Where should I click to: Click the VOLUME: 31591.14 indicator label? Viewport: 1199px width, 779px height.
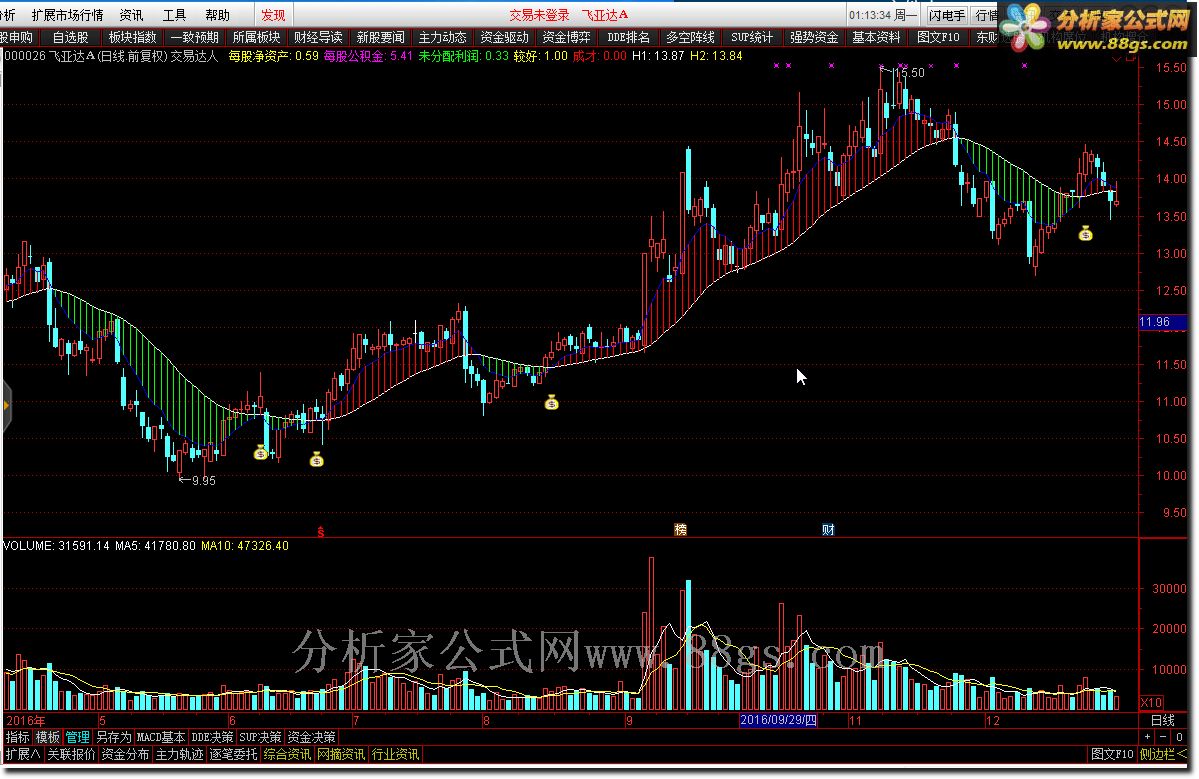[x=57, y=546]
